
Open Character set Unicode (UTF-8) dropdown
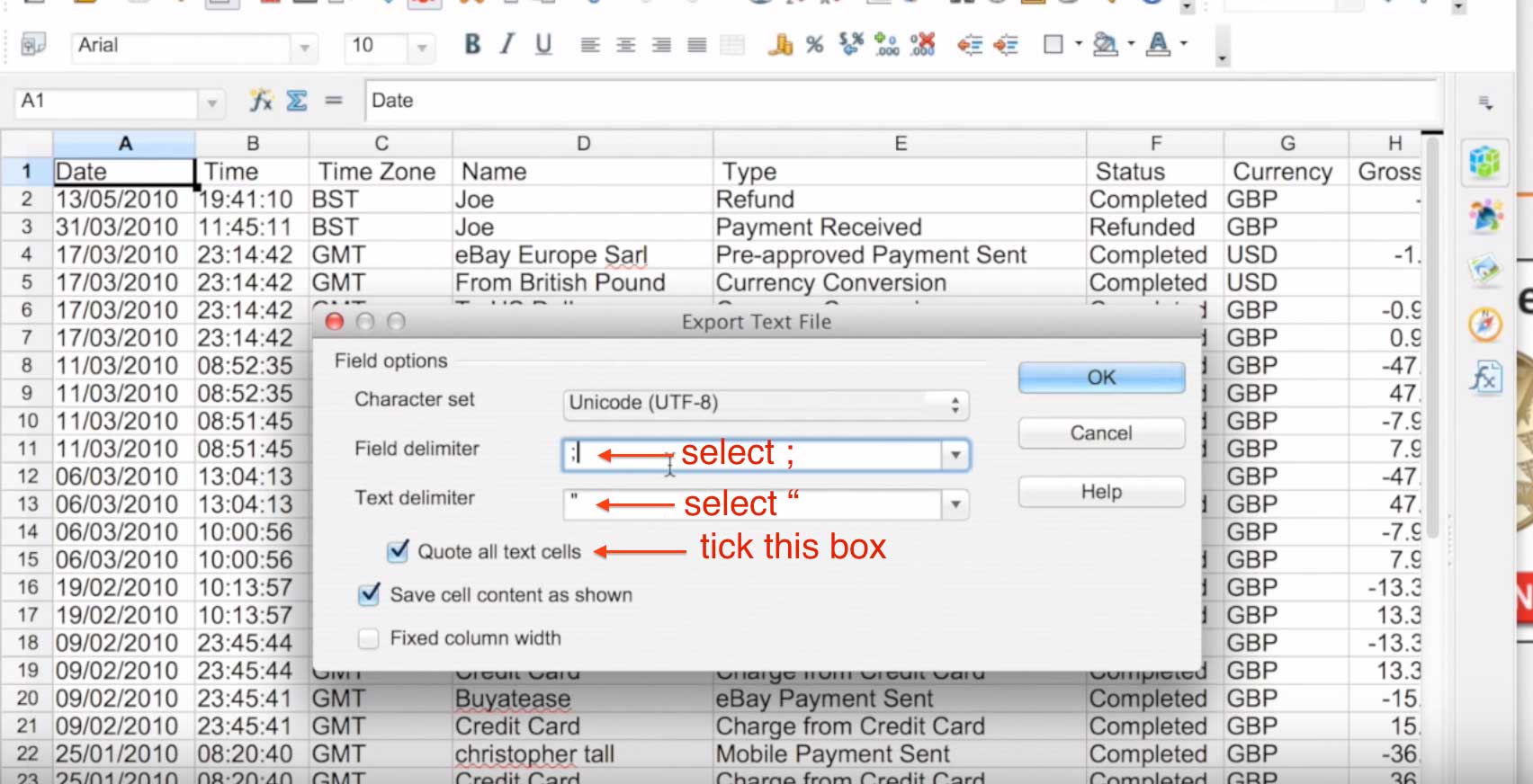coord(766,404)
